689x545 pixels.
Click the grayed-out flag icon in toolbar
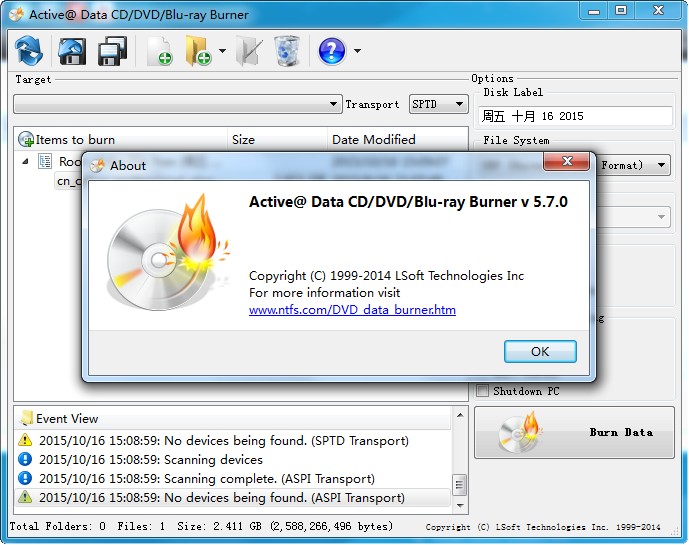tap(248, 50)
